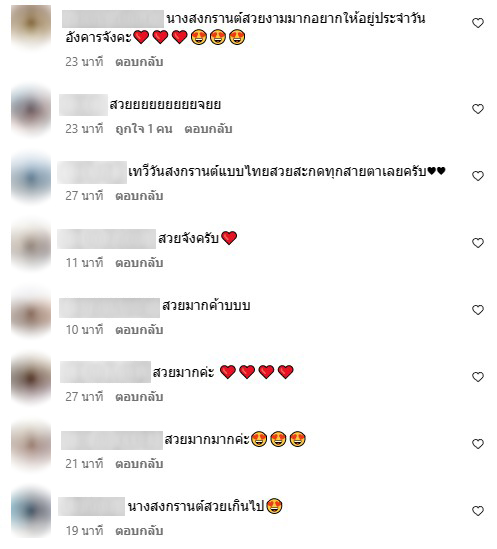Reply to the สวยยยยยยยยยจยย comment
The height and width of the screenshot is (549, 497).
[x=208, y=129]
